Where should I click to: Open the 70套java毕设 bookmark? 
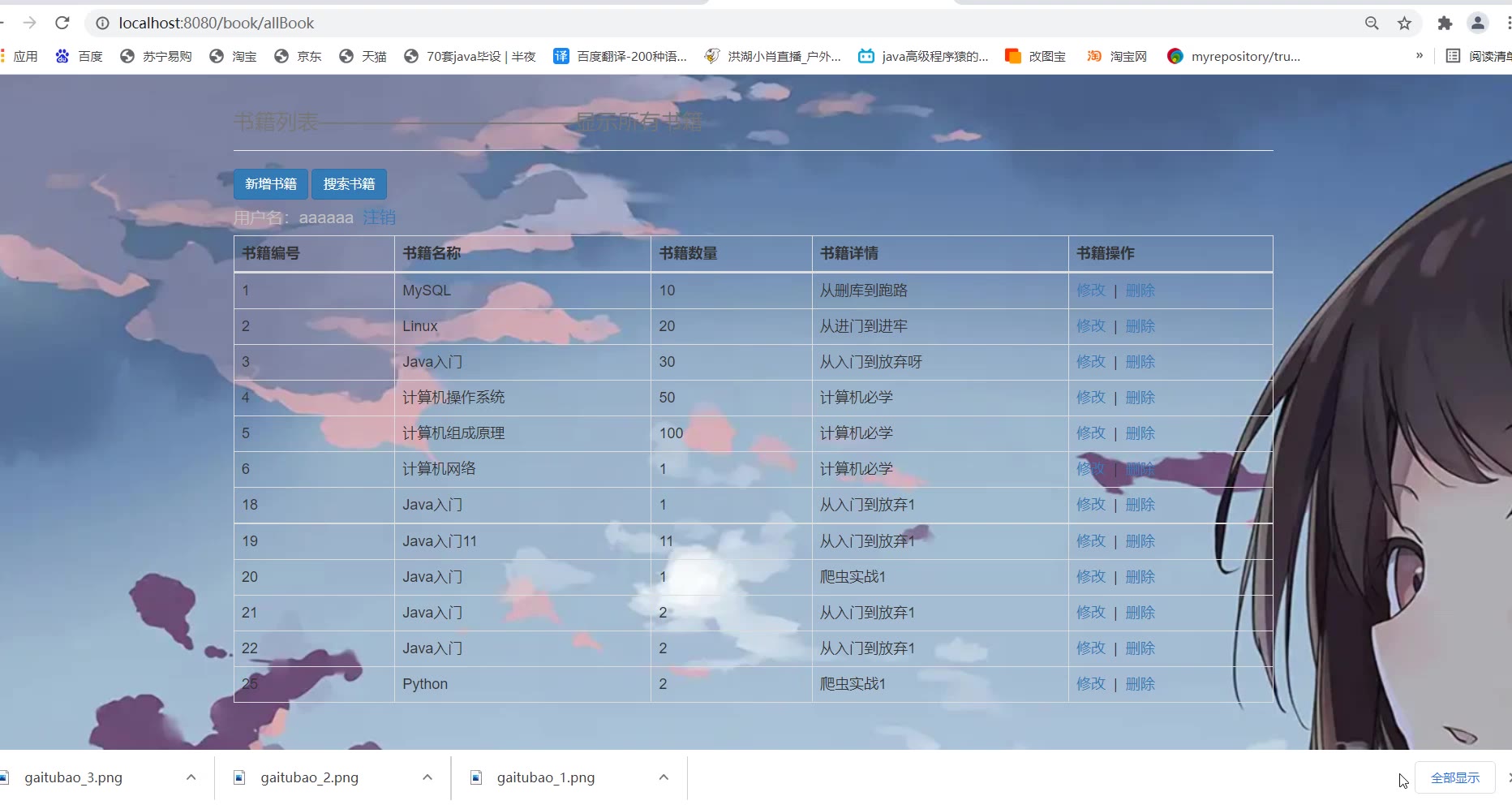(x=470, y=56)
